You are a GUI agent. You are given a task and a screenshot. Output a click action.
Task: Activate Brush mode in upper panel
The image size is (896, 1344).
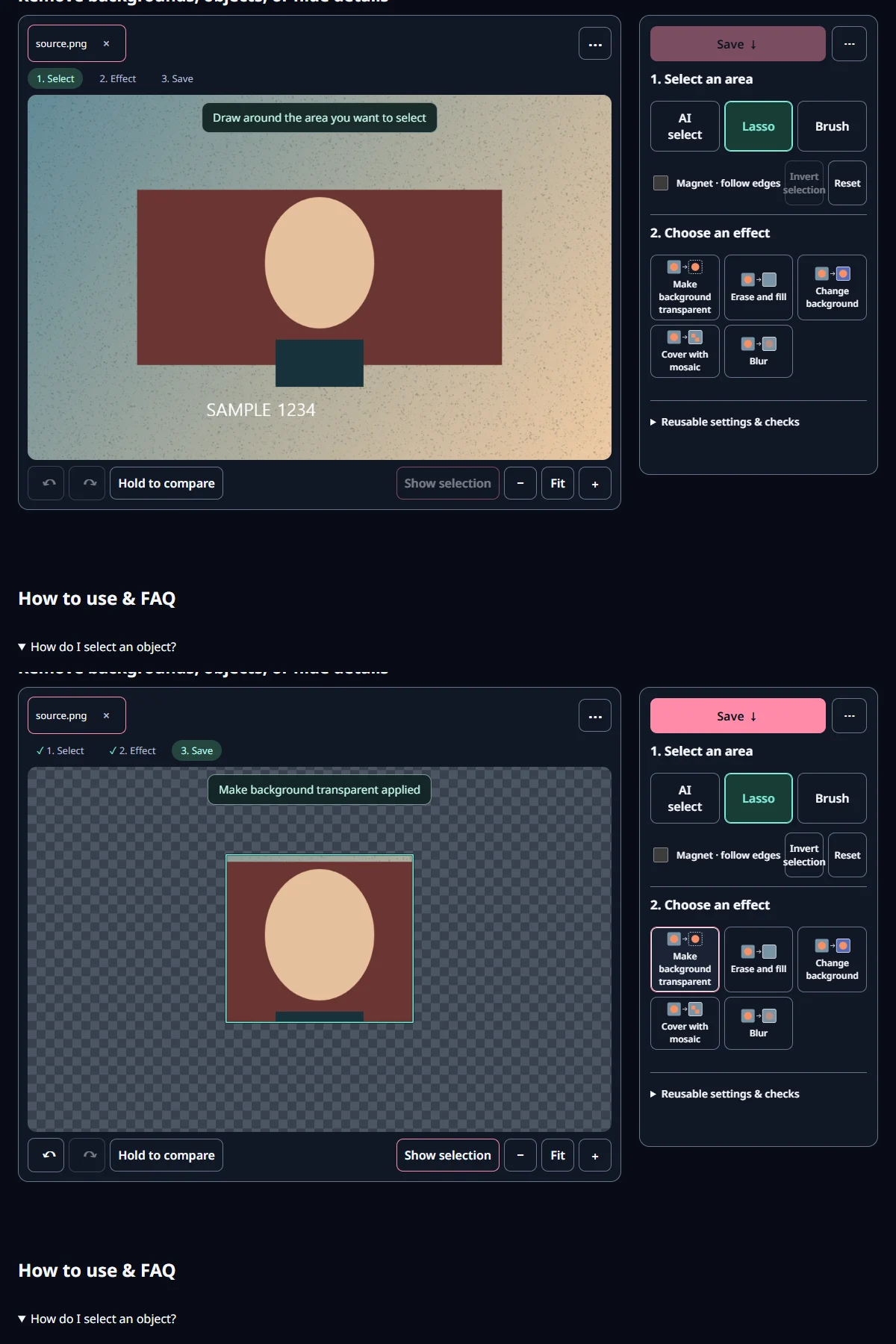point(832,126)
